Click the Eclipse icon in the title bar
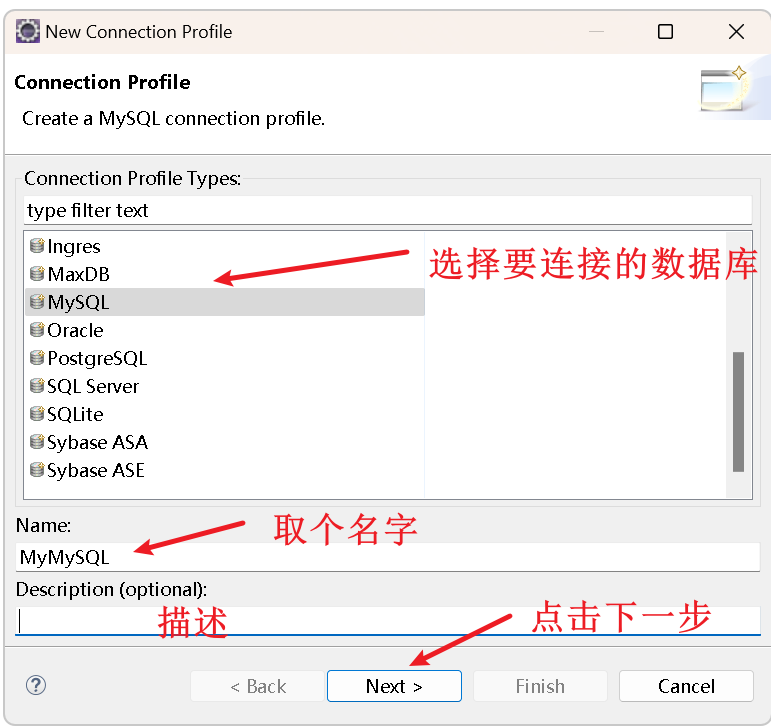This screenshot has height=726, width=771. [28, 31]
